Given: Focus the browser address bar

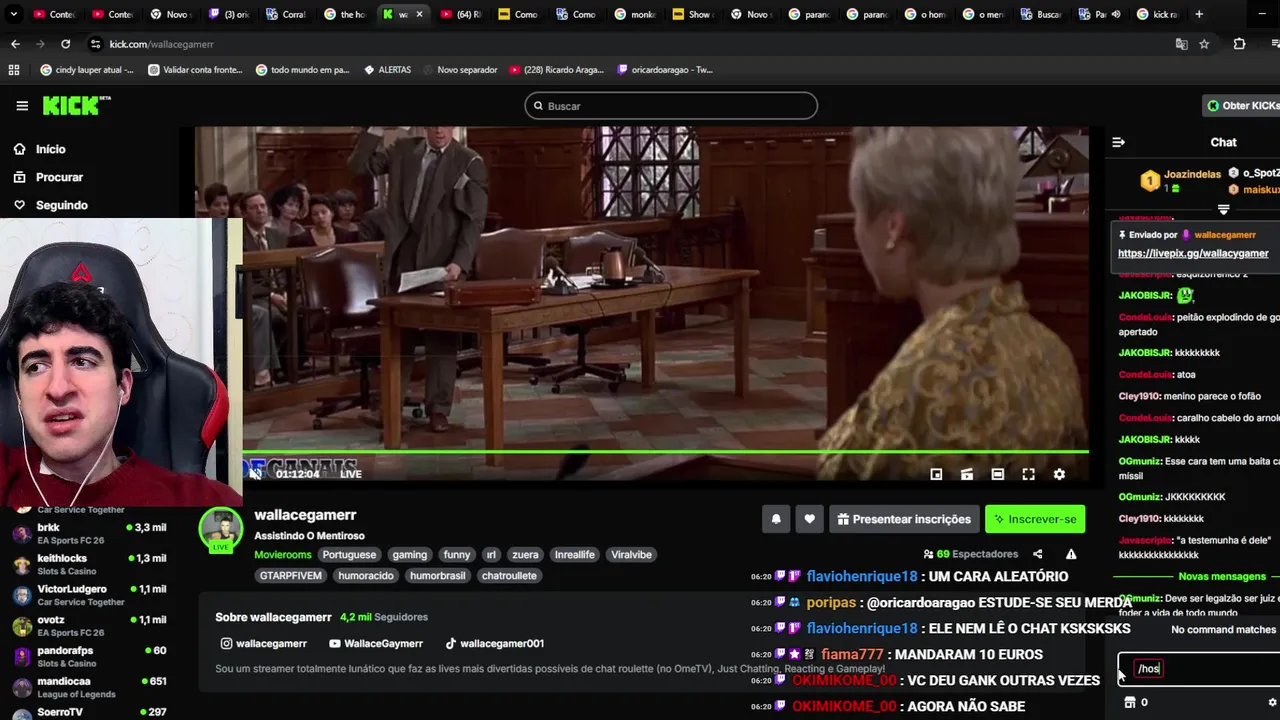Looking at the screenshot, I should coord(630,44).
